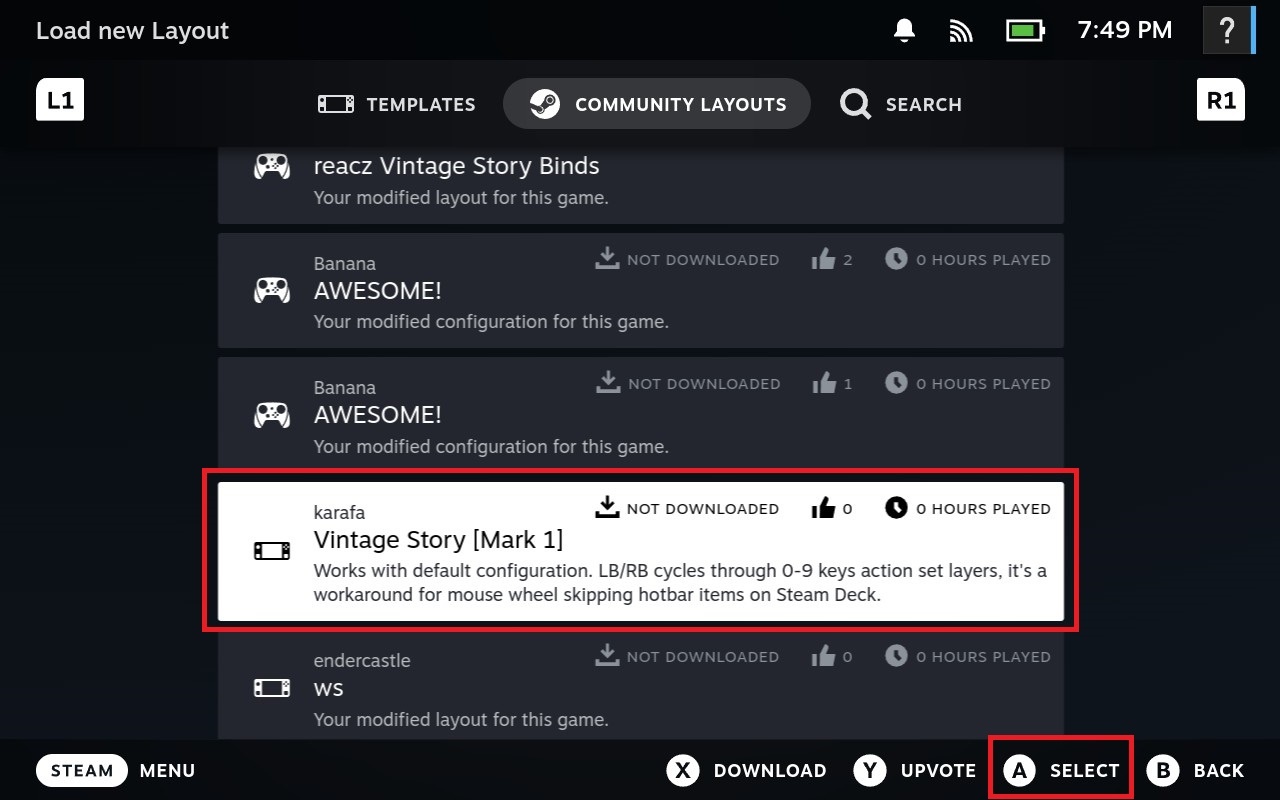Switch to the Community Layouts tab
The image size is (1280, 800).
(657, 104)
